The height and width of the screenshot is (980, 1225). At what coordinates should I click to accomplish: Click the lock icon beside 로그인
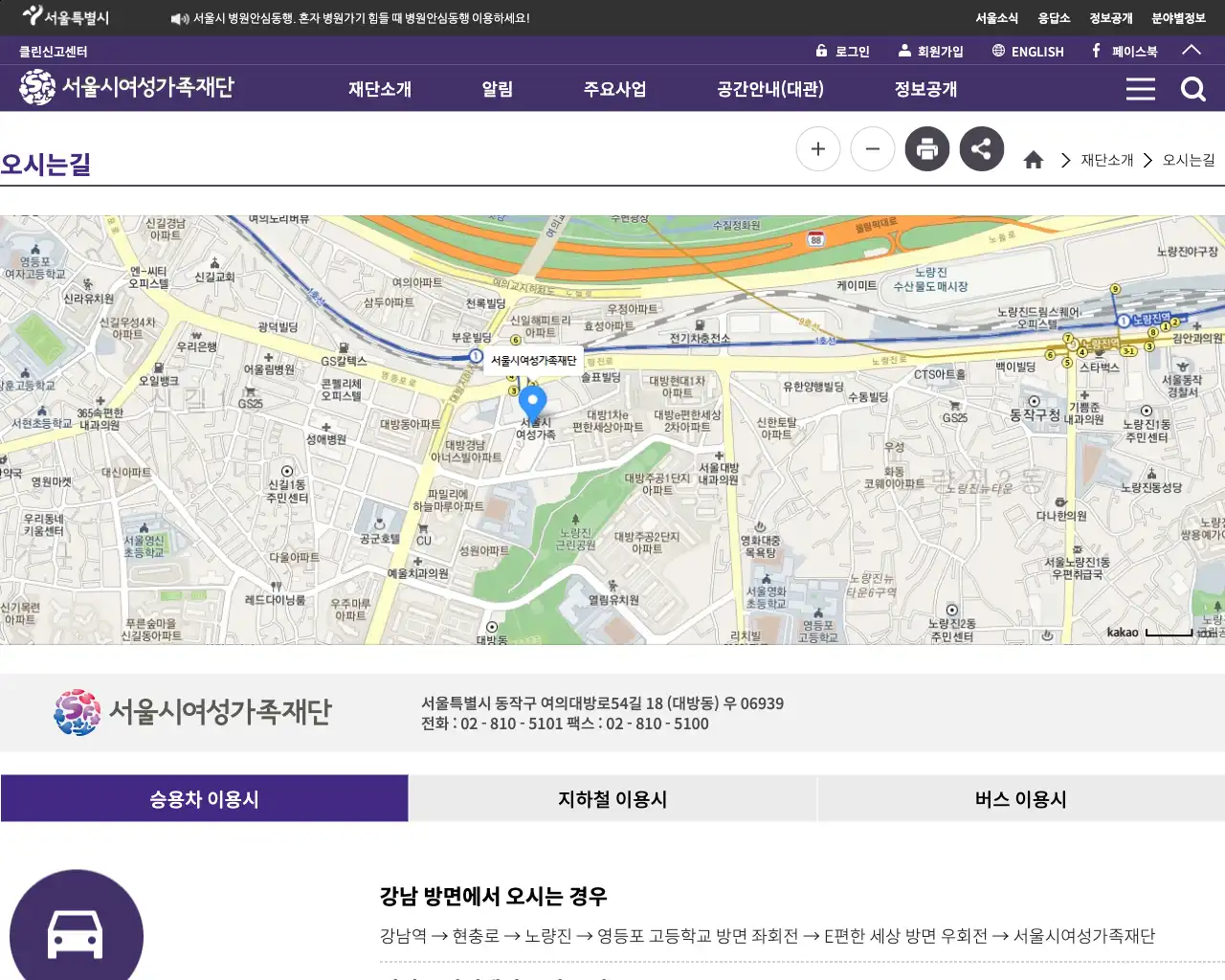pos(820,51)
